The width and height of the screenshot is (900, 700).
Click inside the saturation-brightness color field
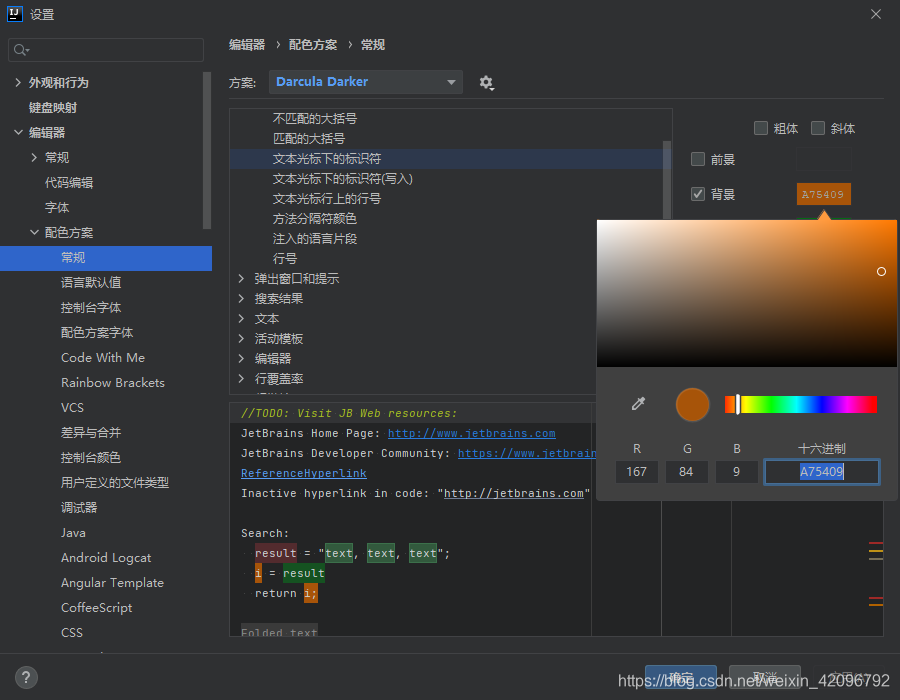746,293
